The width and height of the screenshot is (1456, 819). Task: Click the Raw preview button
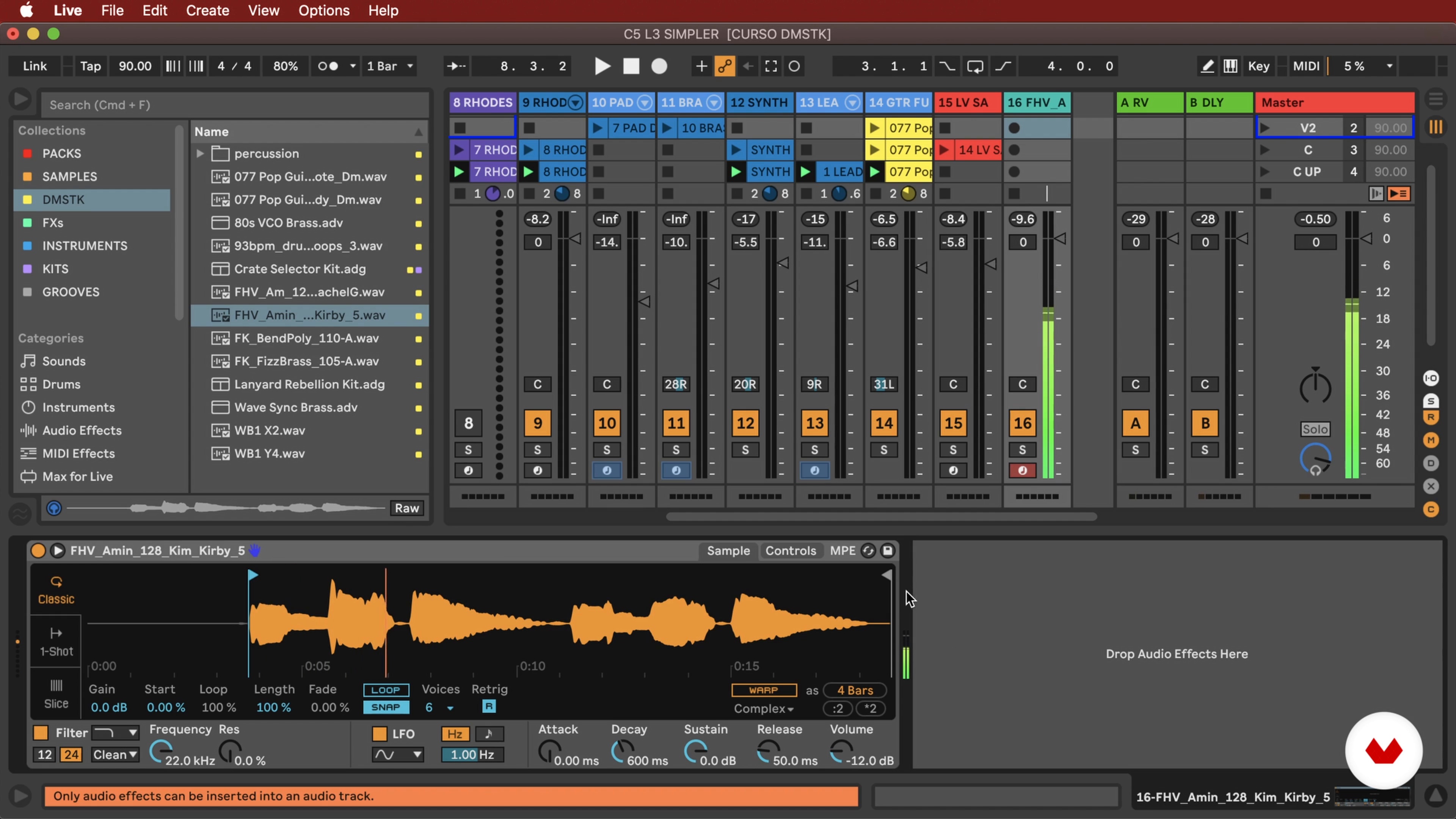click(407, 508)
